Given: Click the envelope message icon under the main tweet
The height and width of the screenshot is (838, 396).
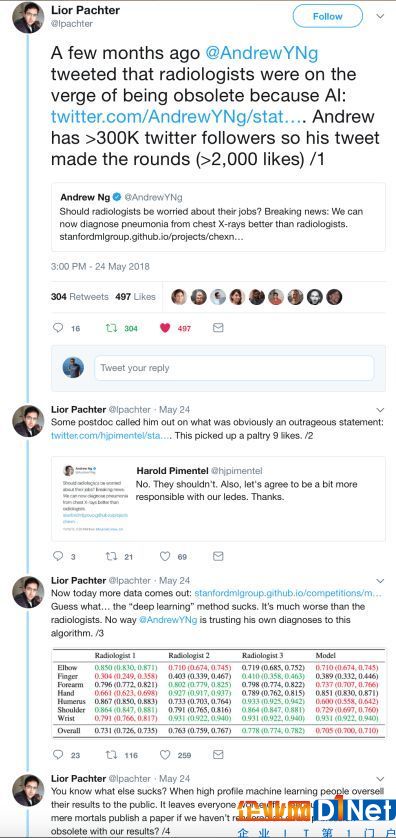Looking at the screenshot, I should (218, 328).
